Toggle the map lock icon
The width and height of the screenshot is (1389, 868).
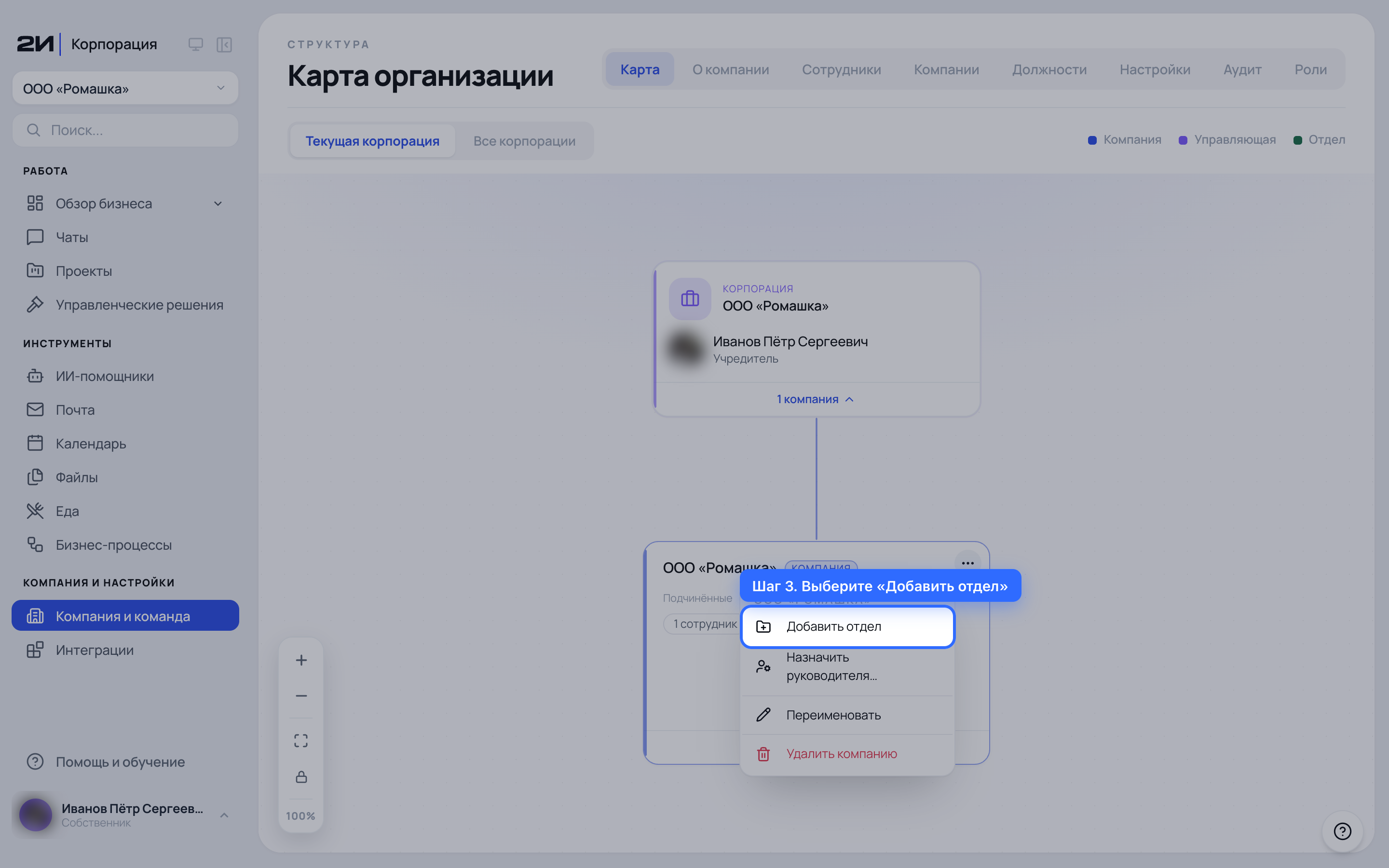(301, 777)
